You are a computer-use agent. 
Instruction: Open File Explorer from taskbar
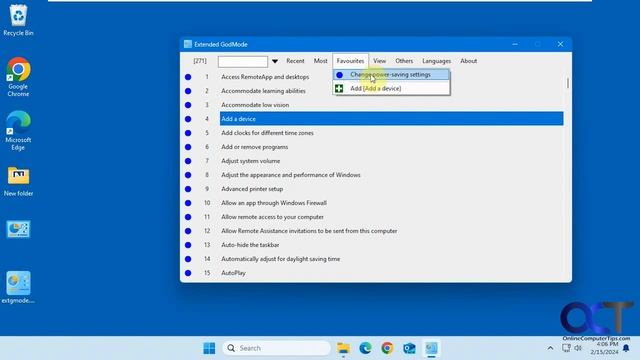coord(343,348)
